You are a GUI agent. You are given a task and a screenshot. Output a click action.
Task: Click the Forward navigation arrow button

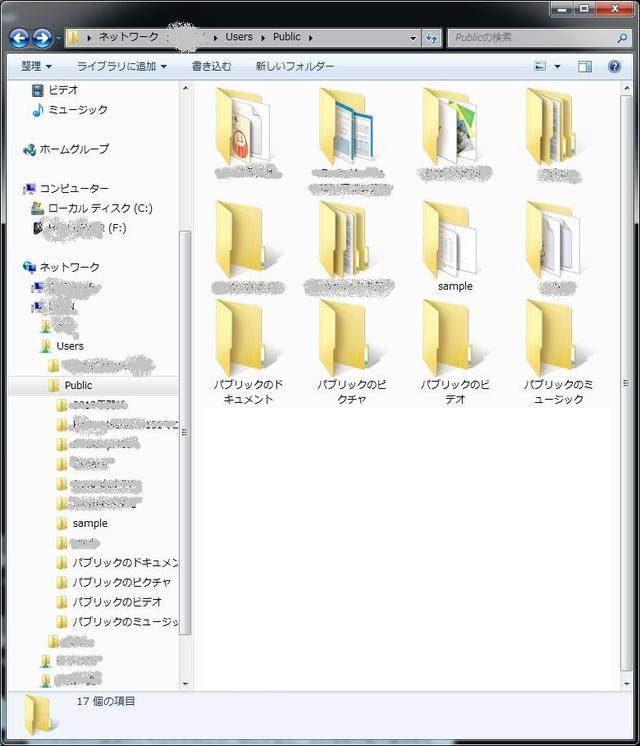(42, 38)
